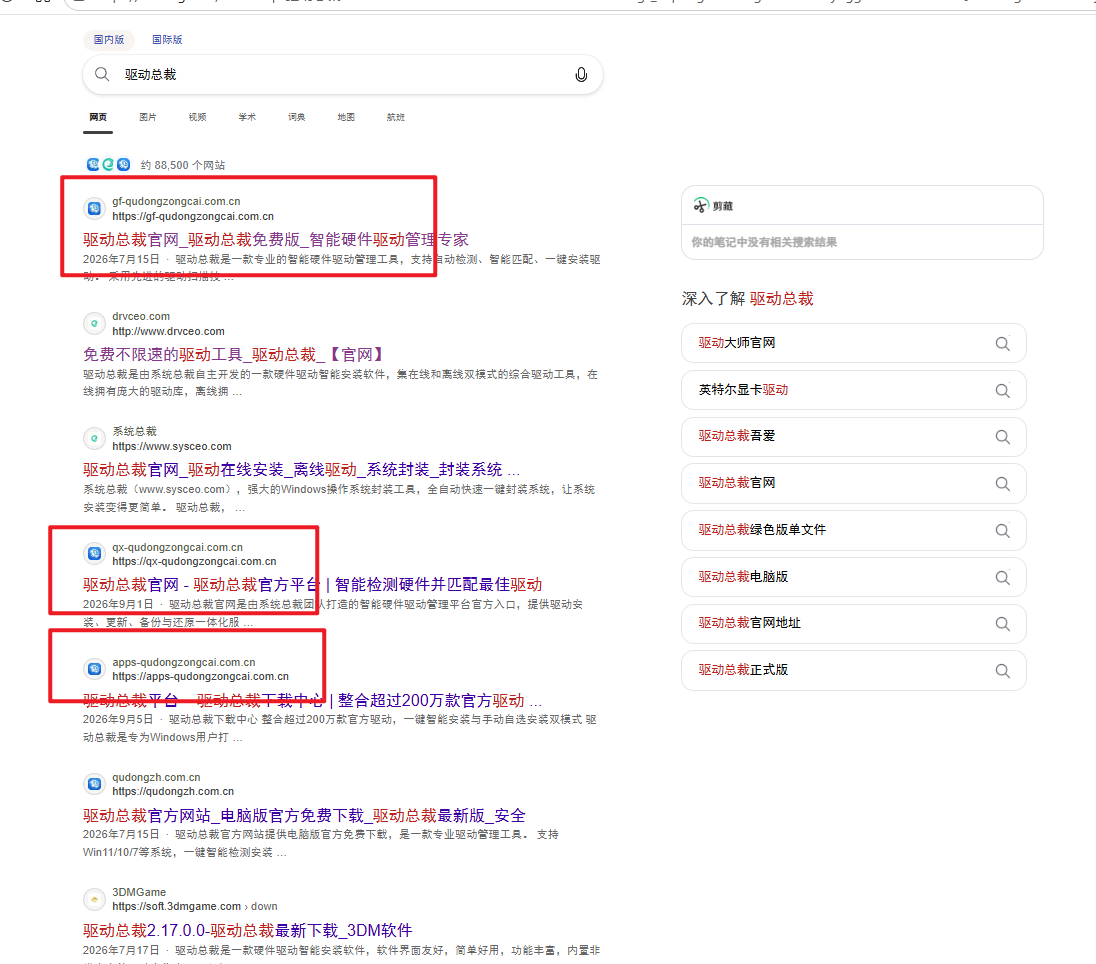This screenshot has width=1096, height=964.
Task: Click search icon next to 驱动总裁绿色版单文件
Action: pos(1002,531)
